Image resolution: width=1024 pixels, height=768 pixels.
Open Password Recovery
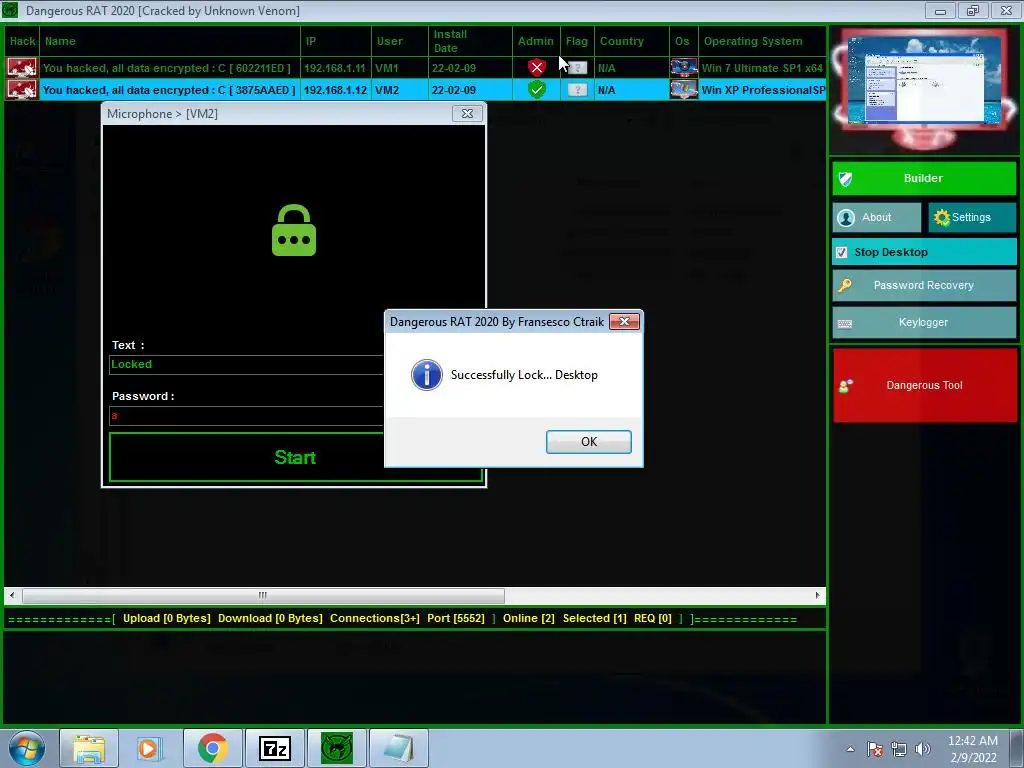923,285
